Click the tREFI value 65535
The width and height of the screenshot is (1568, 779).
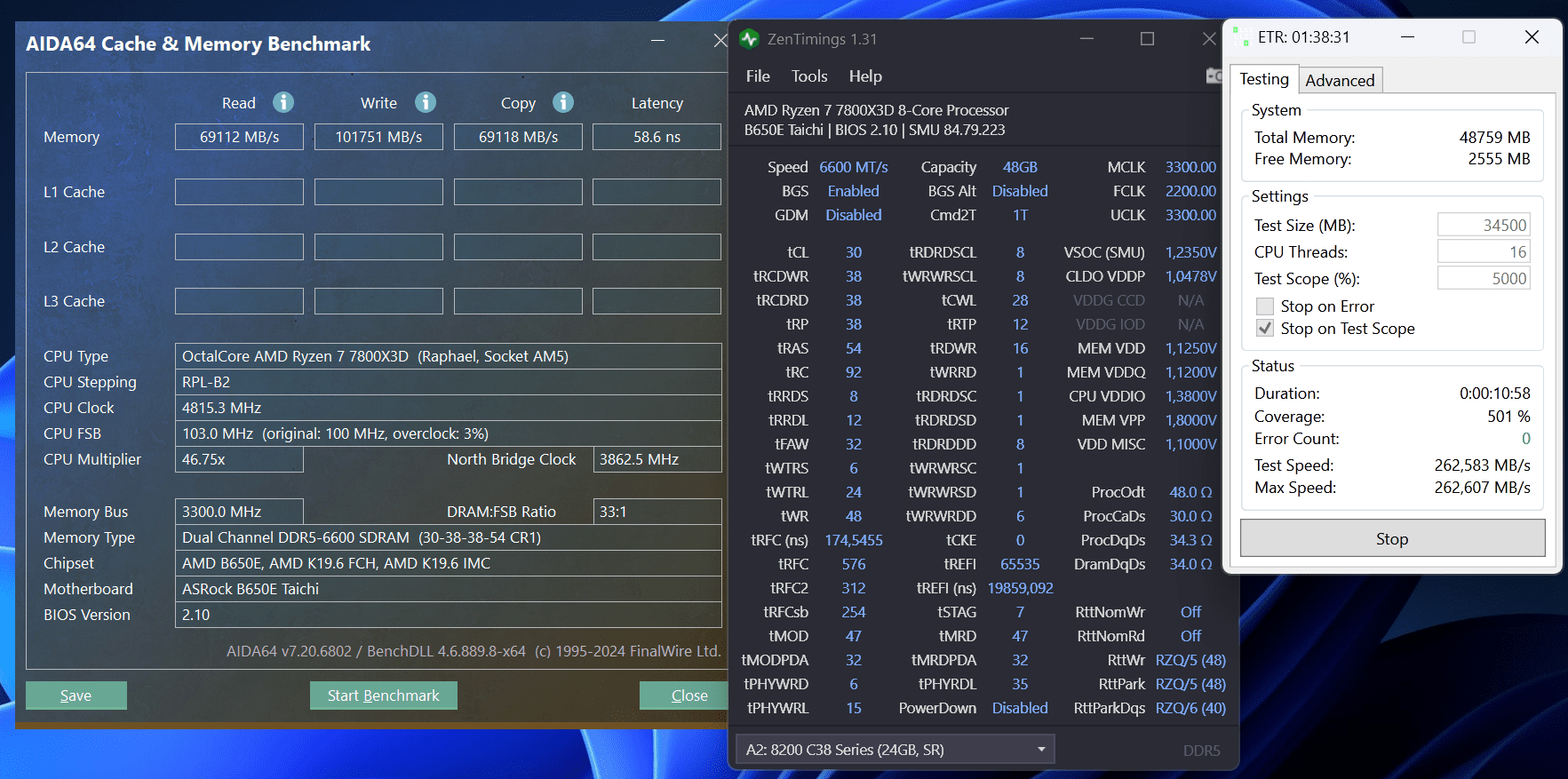[x=1020, y=564]
